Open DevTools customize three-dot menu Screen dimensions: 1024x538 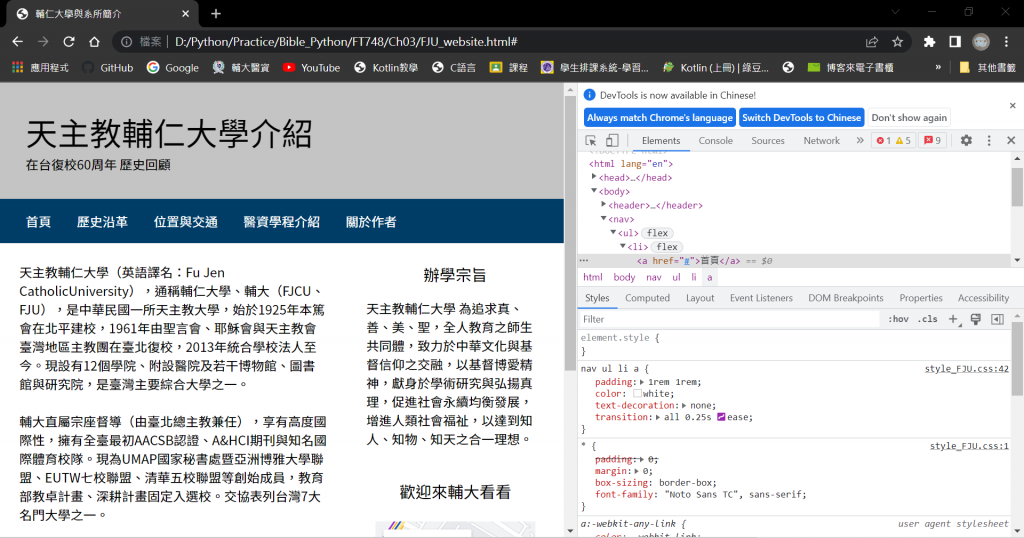pyautogui.click(x=989, y=140)
